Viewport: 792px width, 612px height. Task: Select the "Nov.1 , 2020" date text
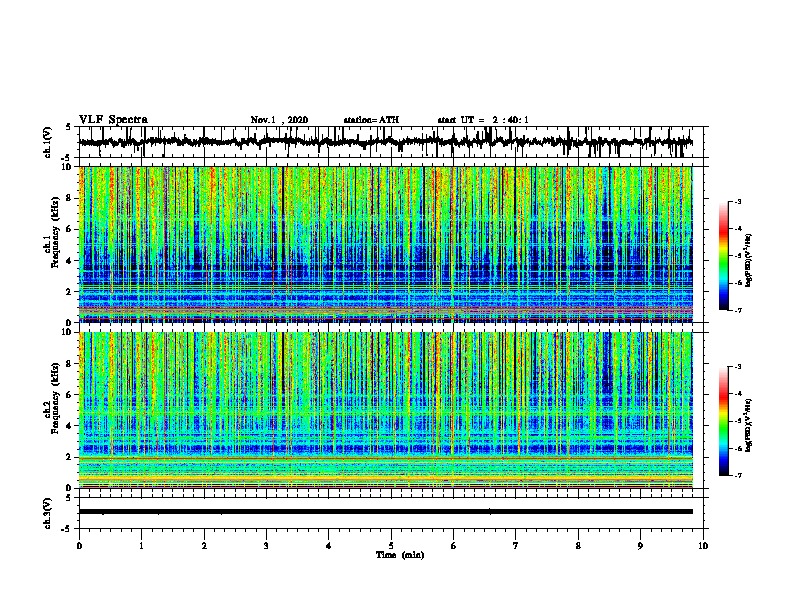coord(279,120)
